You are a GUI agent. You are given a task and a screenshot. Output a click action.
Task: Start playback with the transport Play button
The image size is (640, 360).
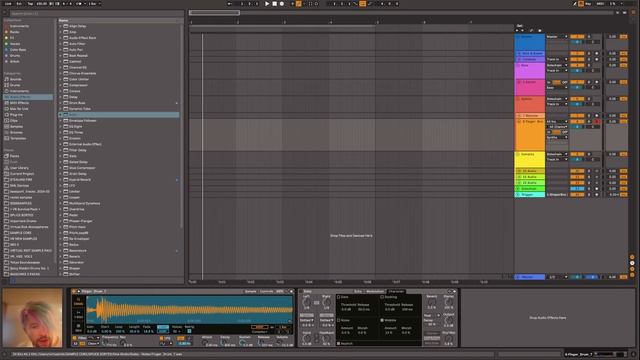267,4
